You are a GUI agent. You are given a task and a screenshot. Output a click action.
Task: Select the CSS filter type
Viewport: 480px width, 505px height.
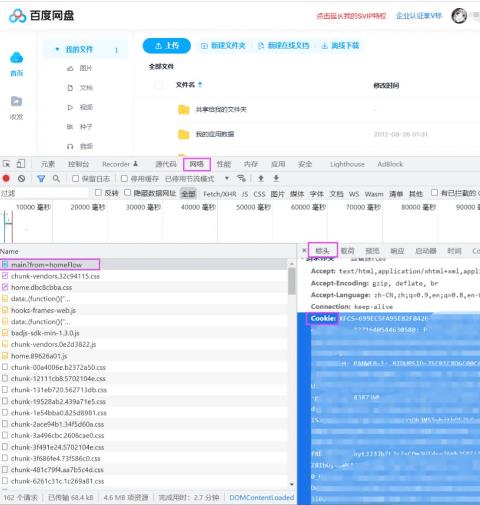point(259,194)
